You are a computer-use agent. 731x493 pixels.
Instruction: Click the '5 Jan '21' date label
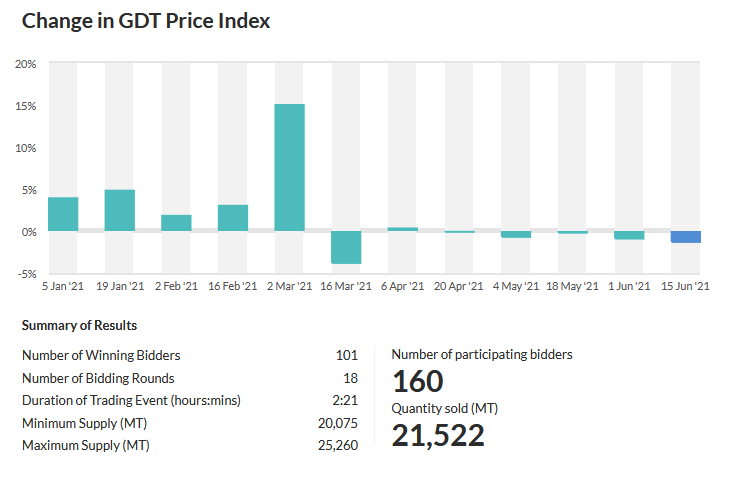[x=63, y=286]
